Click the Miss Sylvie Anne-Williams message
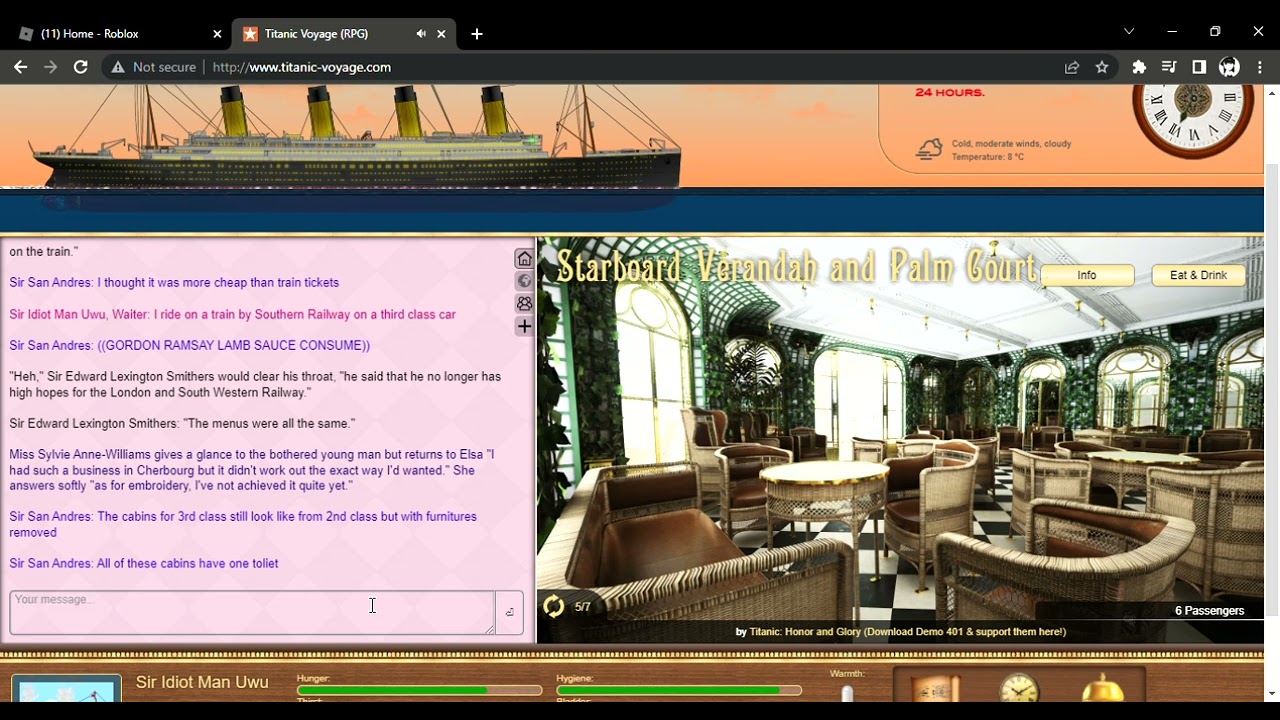 click(x=252, y=470)
